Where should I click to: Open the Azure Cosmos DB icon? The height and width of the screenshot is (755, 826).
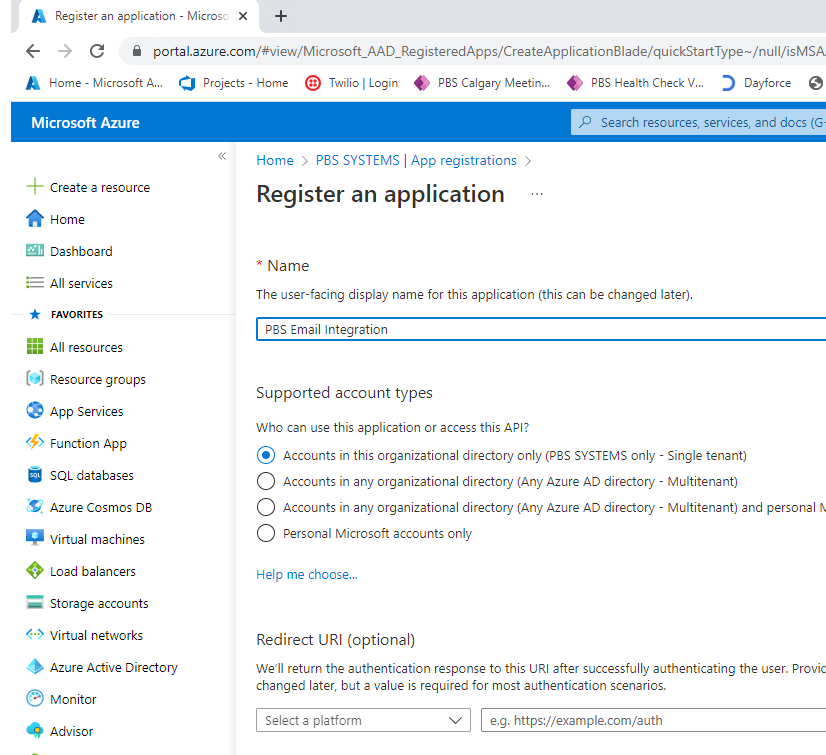coord(35,507)
